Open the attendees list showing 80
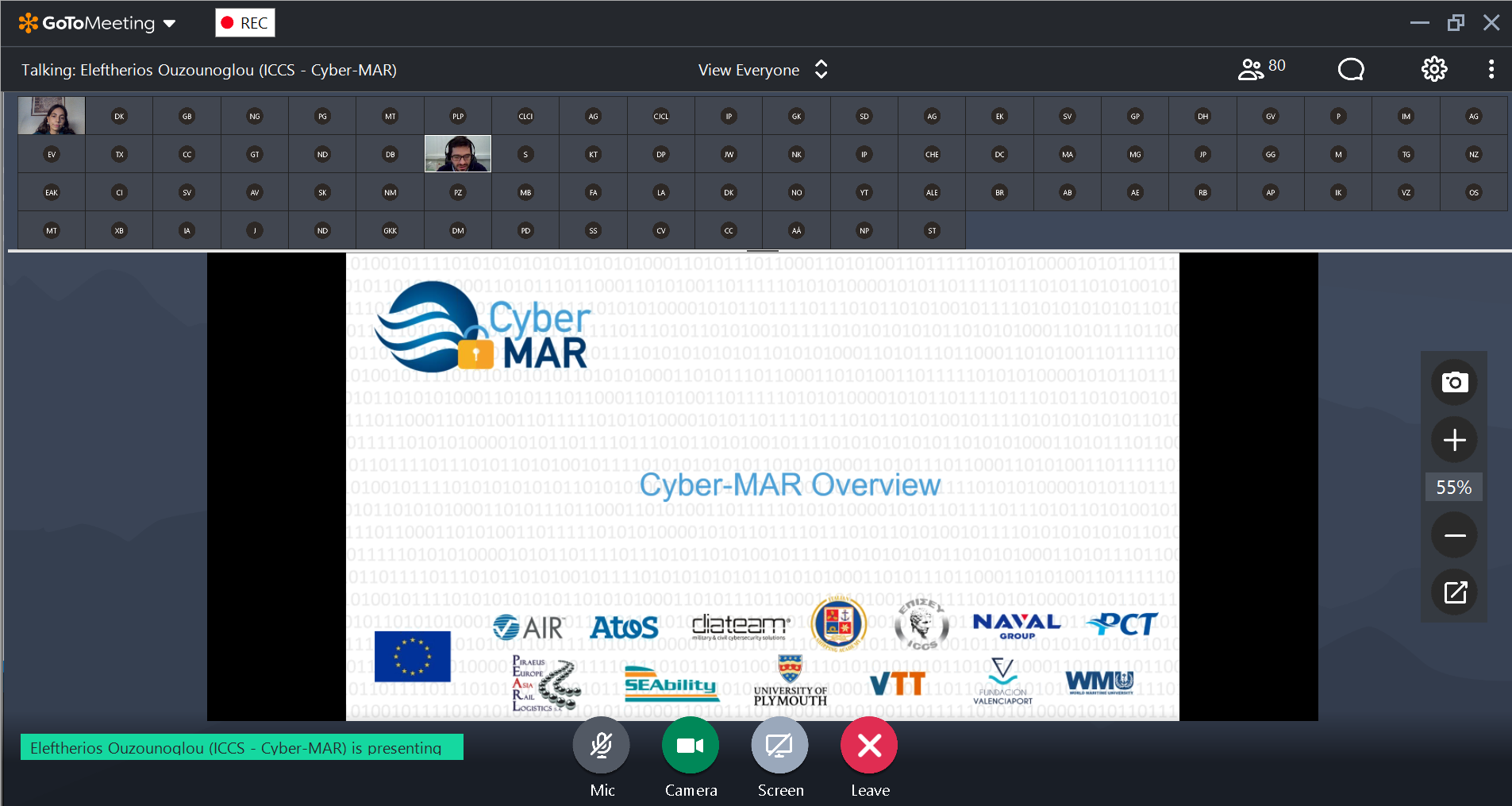 (1261, 69)
